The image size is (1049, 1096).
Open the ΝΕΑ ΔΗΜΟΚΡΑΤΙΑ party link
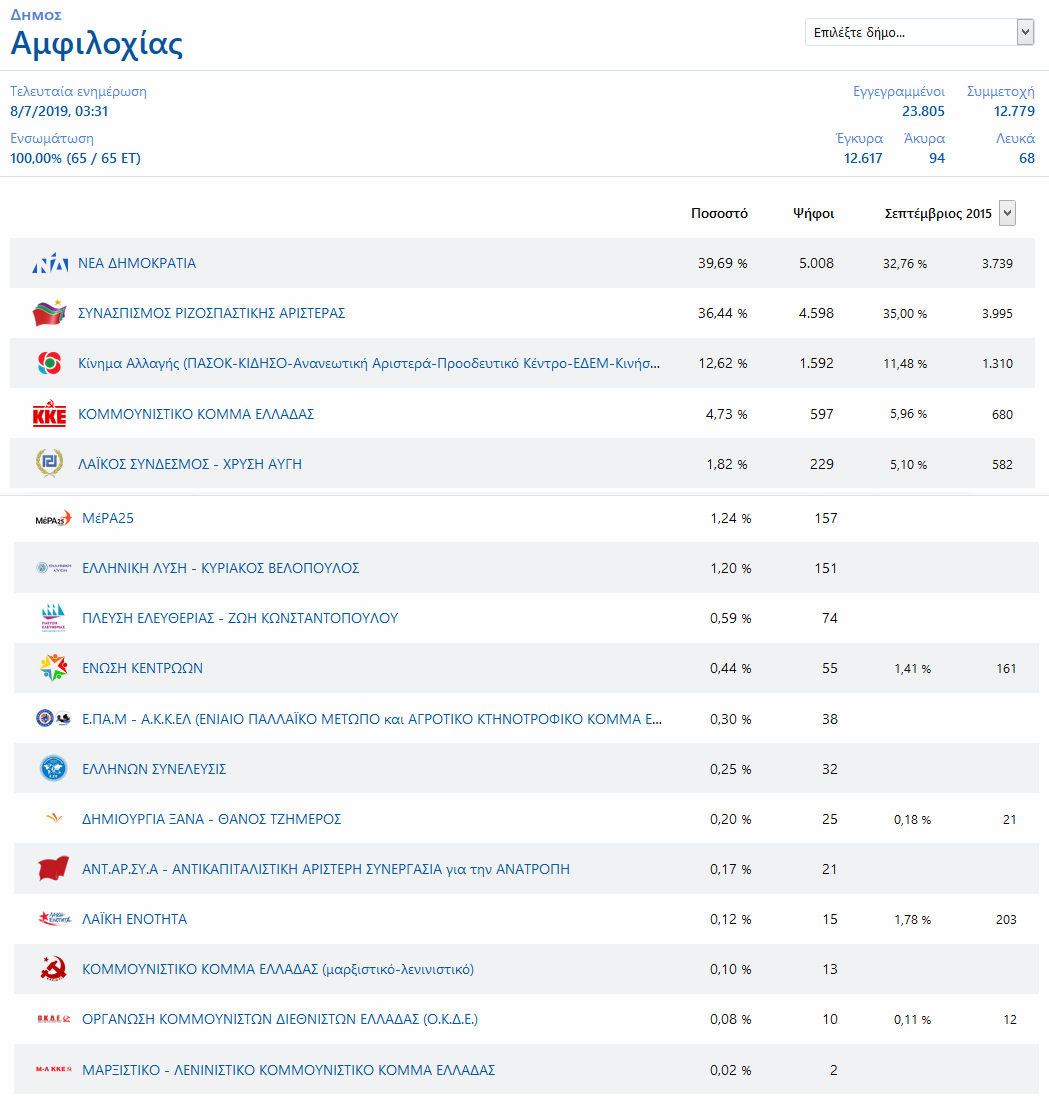coord(137,264)
